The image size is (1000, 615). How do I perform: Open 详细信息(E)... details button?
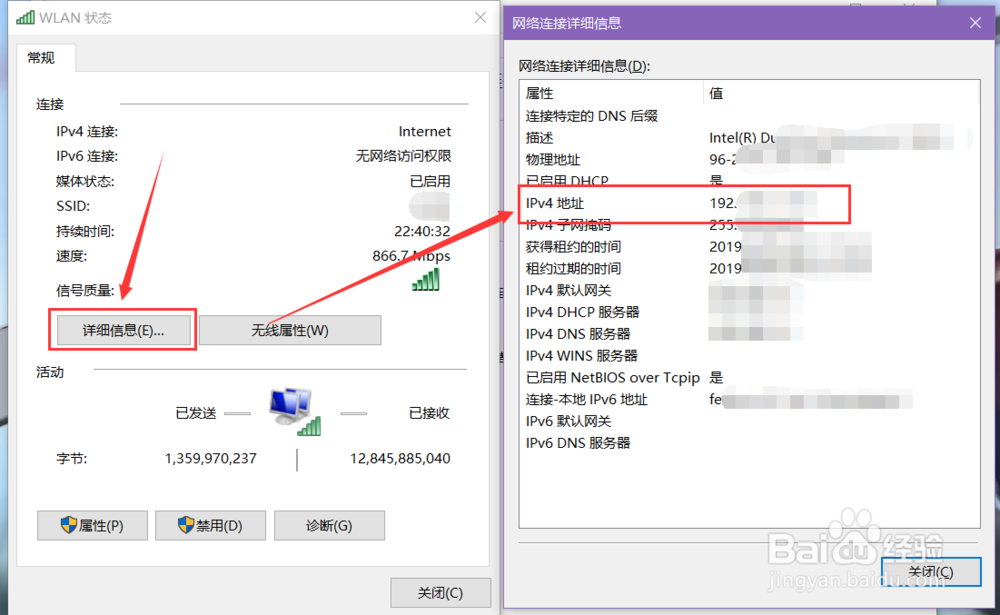[x=123, y=330]
